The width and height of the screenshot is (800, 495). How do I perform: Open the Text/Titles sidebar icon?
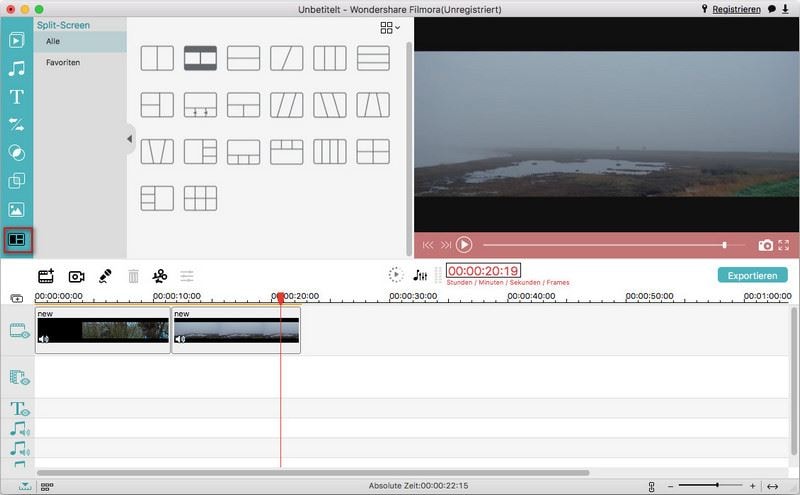tap(16, 96)
